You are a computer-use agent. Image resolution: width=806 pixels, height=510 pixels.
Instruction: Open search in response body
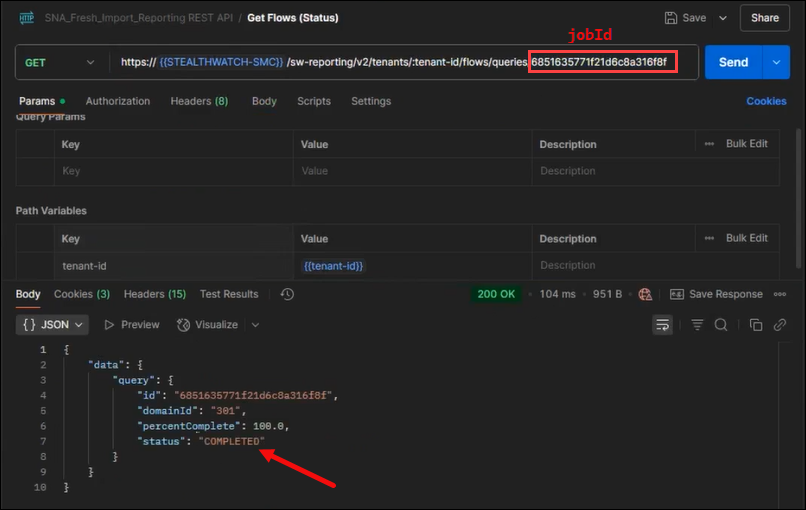(x=721, y=325)
